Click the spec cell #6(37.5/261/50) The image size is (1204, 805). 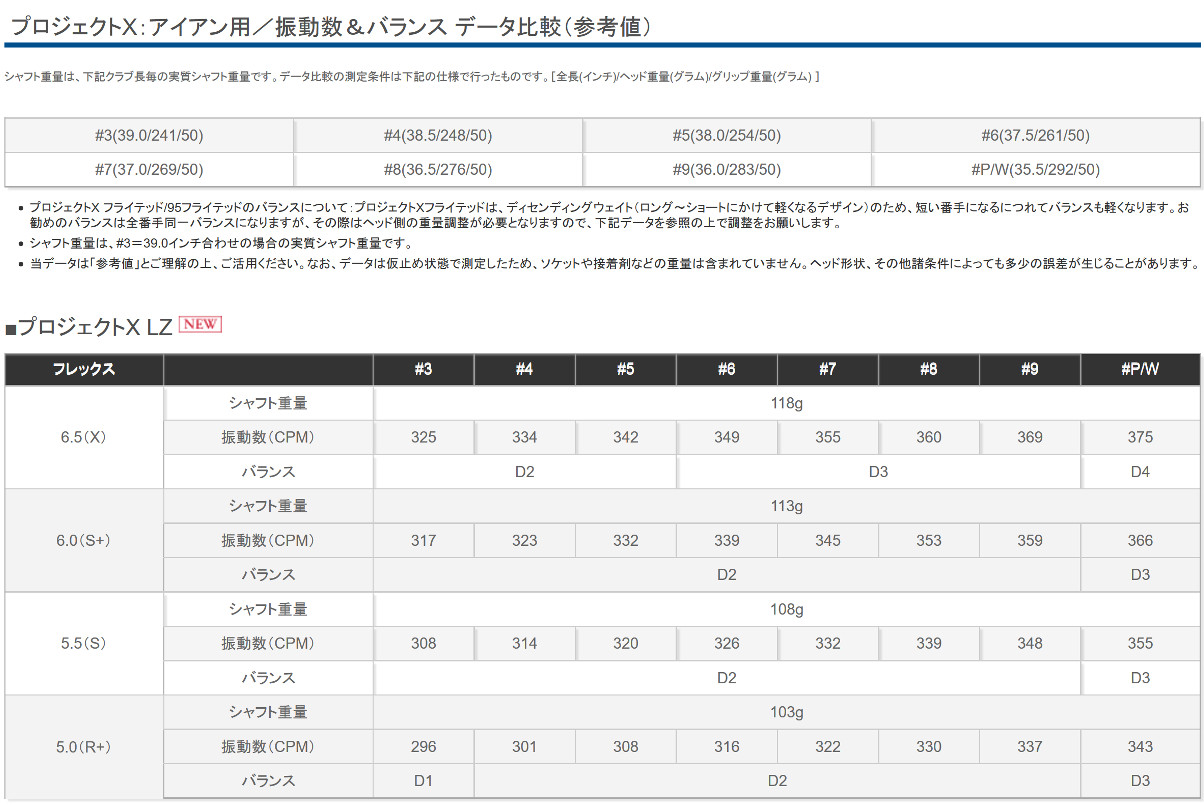pyautogui.click(x=1036, y=136)
